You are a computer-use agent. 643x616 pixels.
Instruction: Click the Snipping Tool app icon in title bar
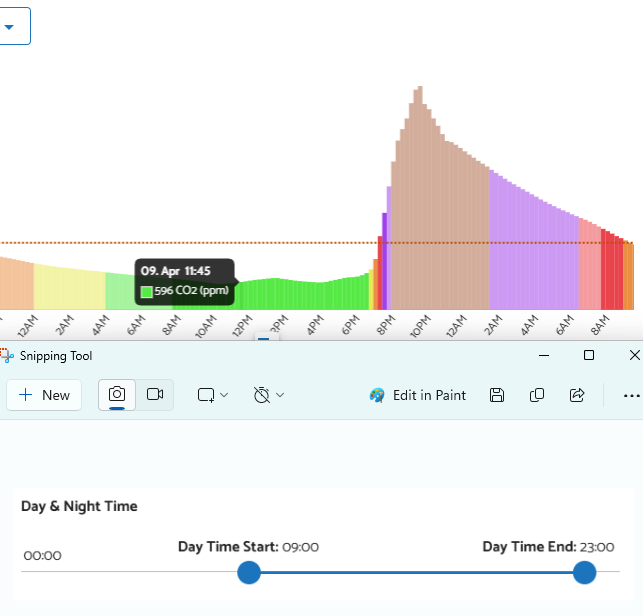pyautogui.click(x=7, y=355)
